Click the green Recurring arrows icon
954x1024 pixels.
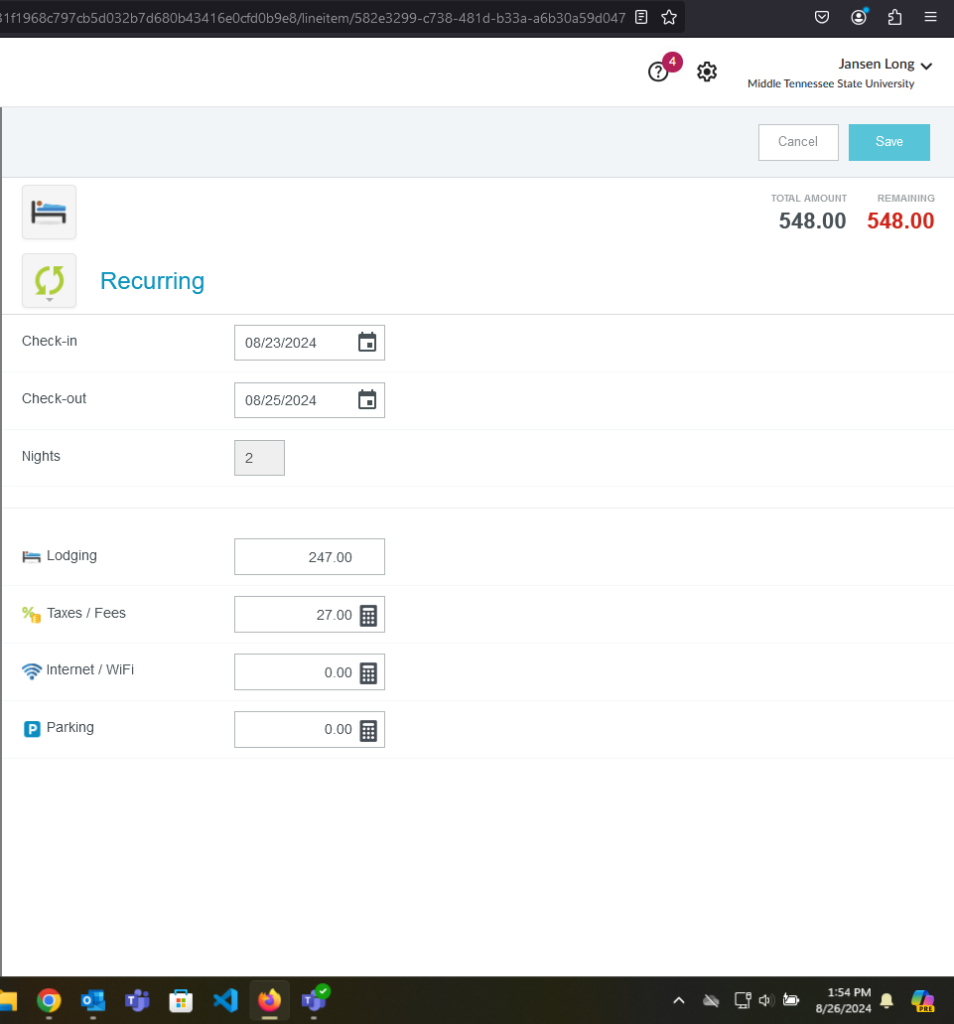coord(49,281)
